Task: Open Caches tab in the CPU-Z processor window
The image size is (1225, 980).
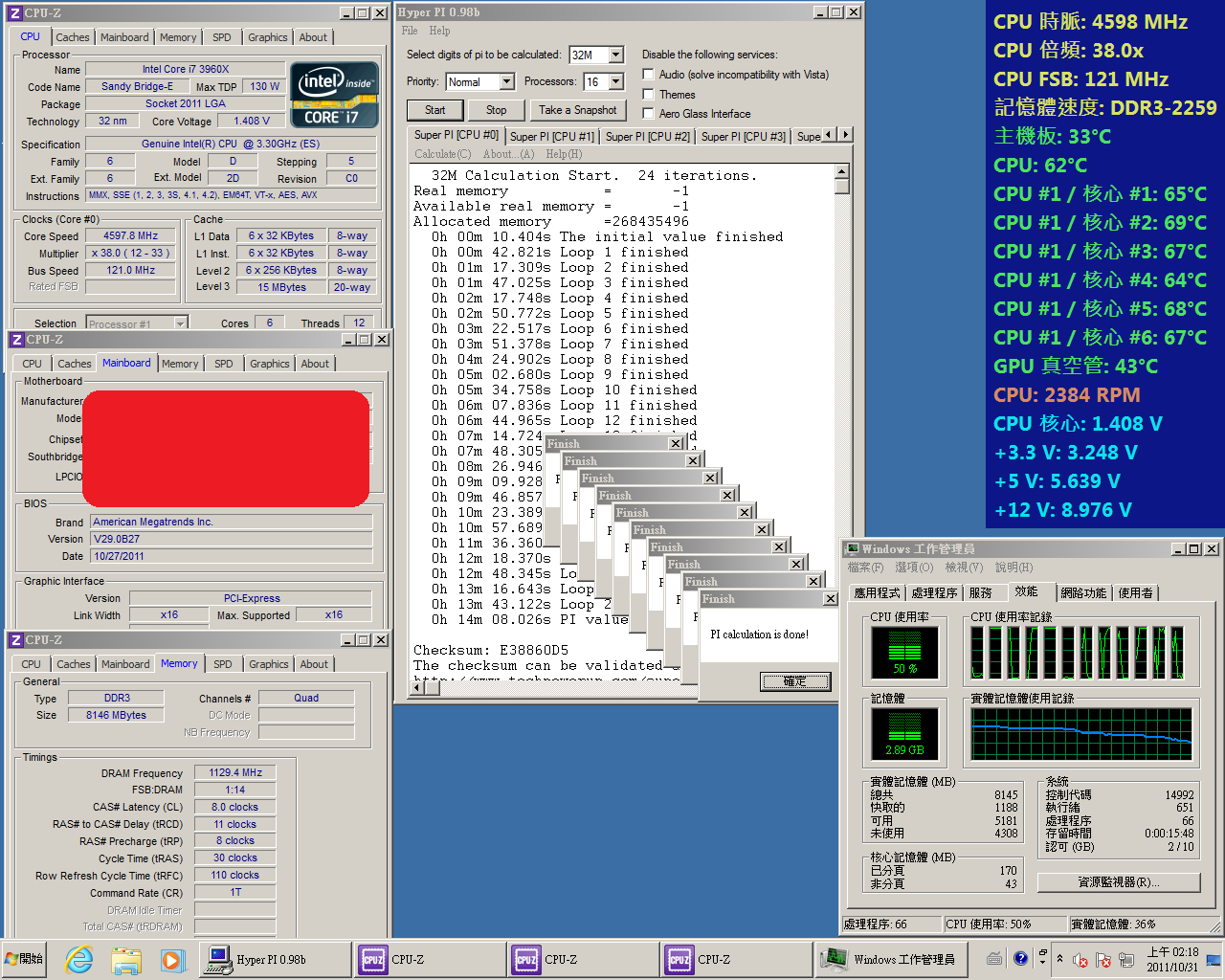Action: point(73,37)
